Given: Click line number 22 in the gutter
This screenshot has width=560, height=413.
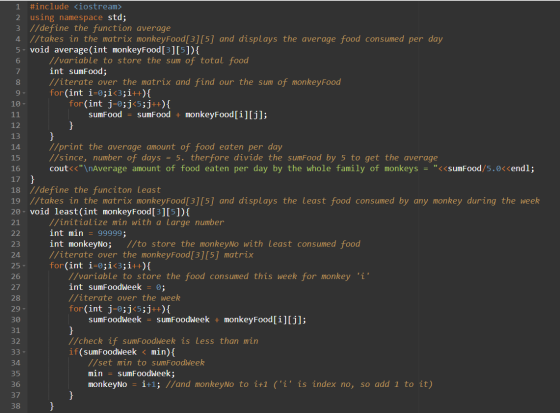Looking at the screenshot, I should point(16,233).
